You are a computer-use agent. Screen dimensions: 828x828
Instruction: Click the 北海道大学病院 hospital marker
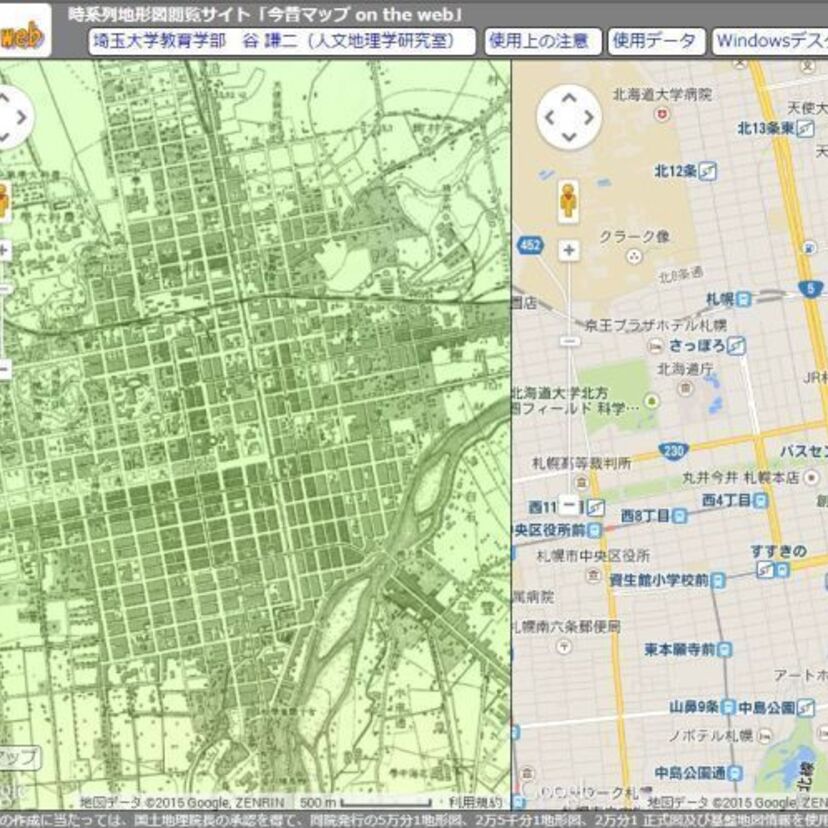coord(660,114)
